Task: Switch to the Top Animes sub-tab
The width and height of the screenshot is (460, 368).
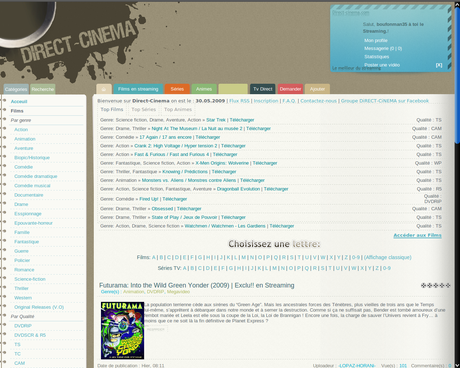Action: click(178, 109)
